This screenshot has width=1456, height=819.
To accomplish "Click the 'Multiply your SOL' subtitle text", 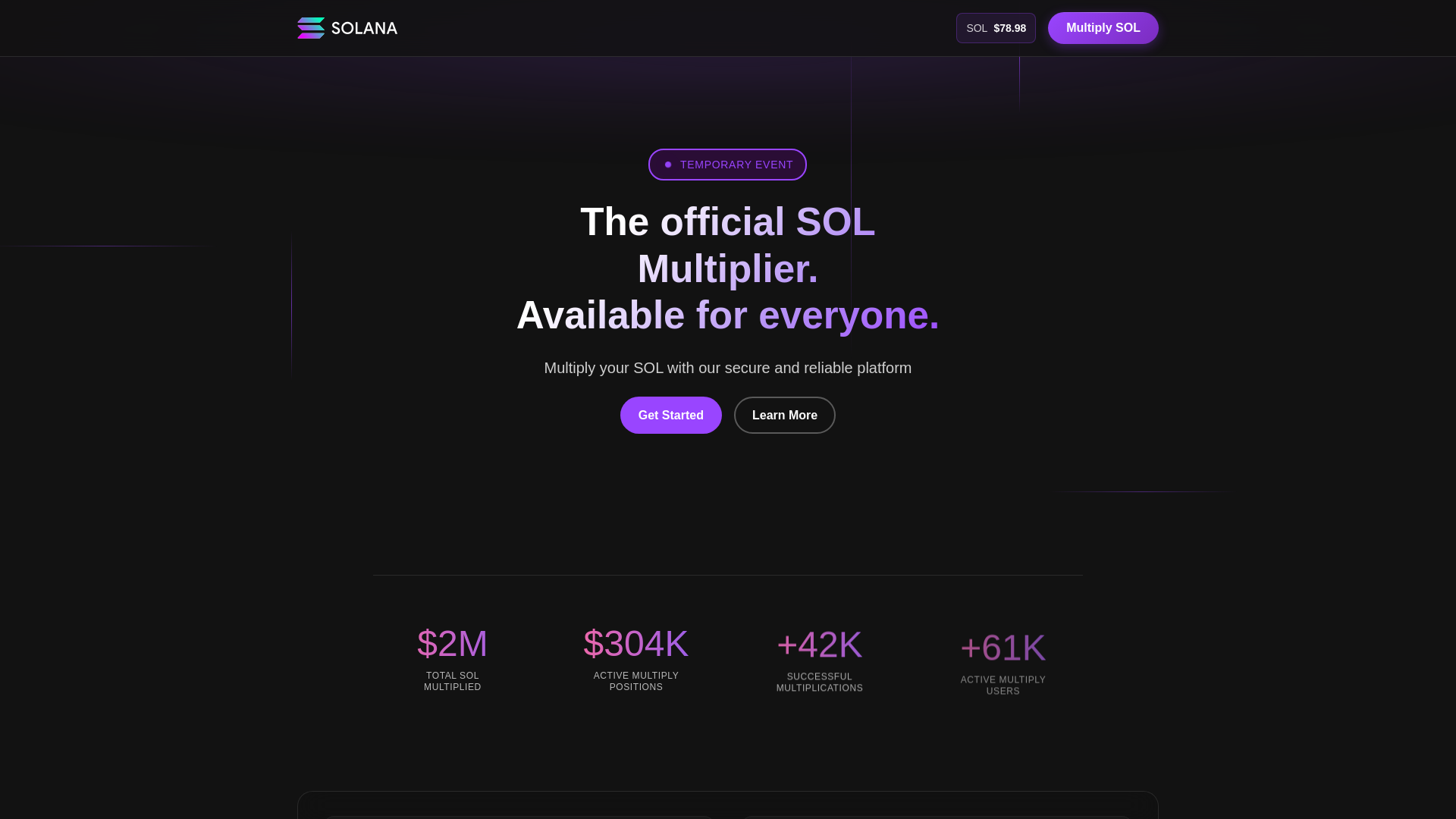I will (x=728, y=368).
